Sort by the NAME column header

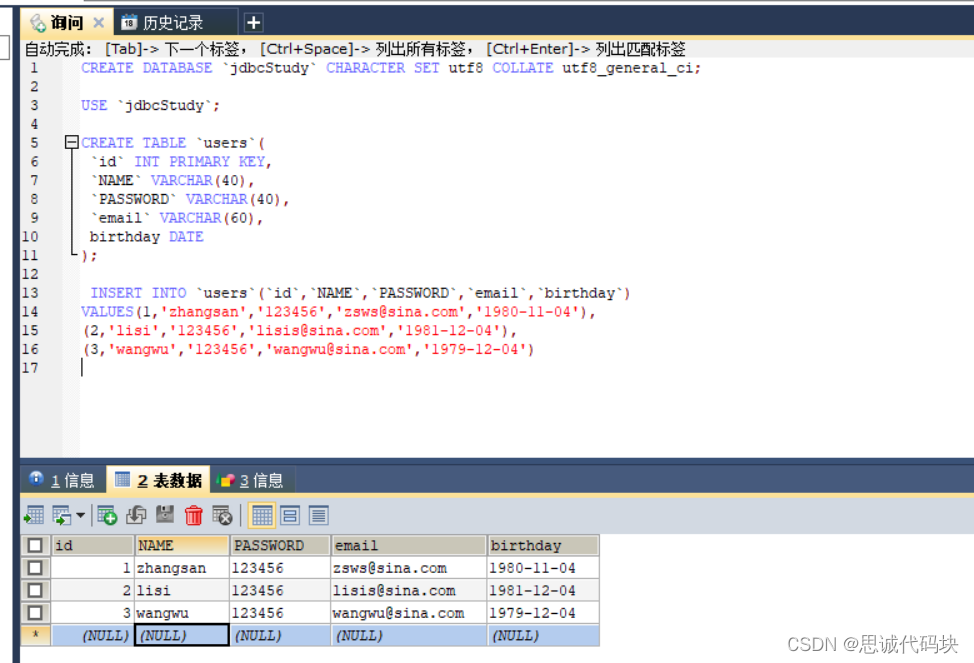(x=182, y=546)
